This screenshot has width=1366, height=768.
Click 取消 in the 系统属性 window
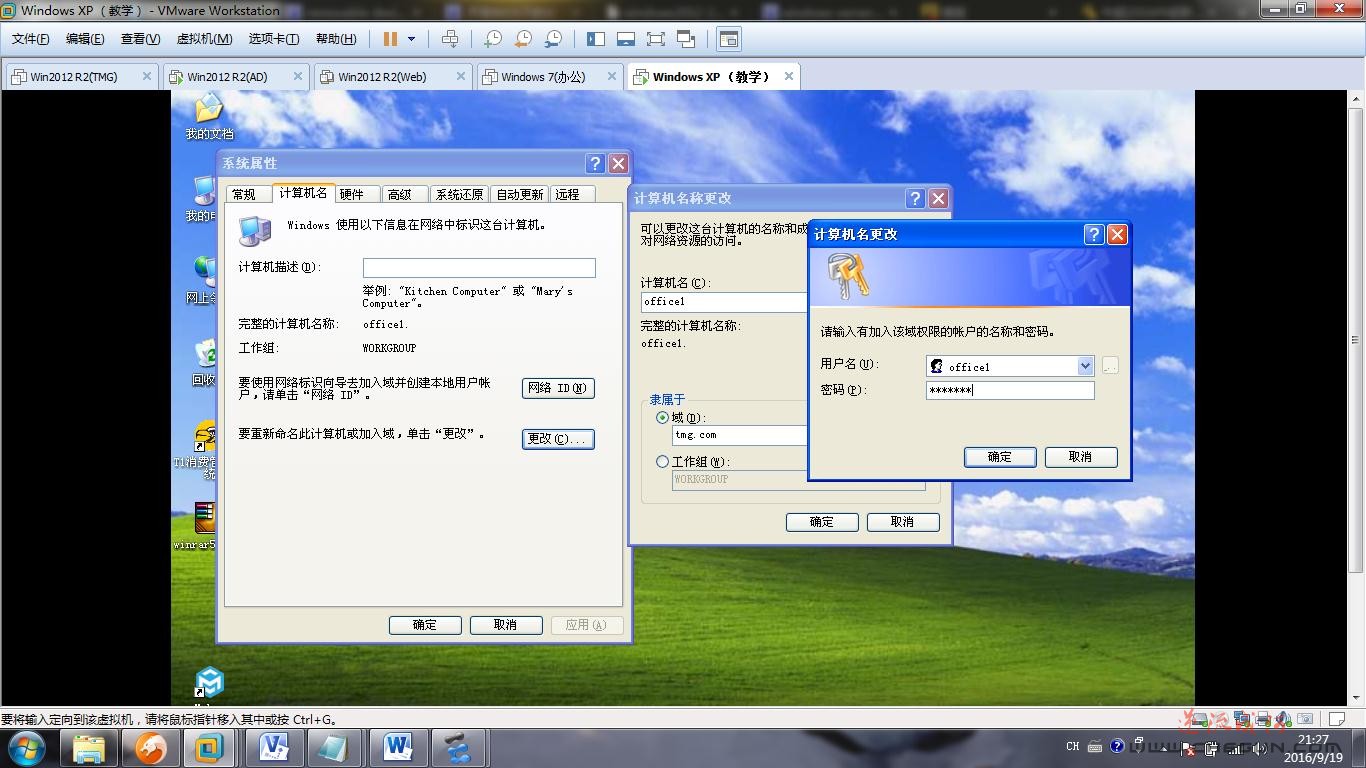click(506, 625)
